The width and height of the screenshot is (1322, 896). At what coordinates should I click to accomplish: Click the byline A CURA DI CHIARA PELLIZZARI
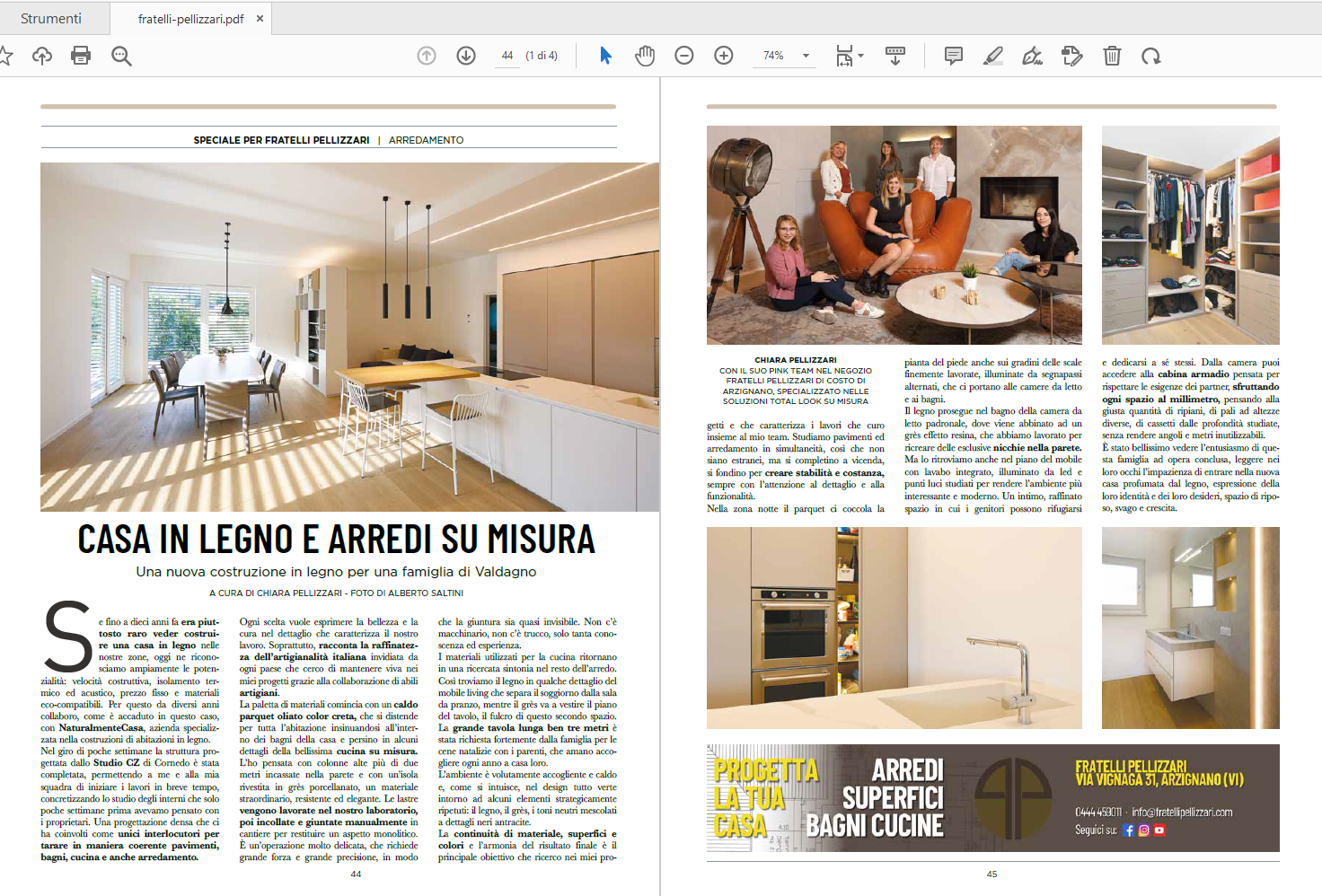276,593
